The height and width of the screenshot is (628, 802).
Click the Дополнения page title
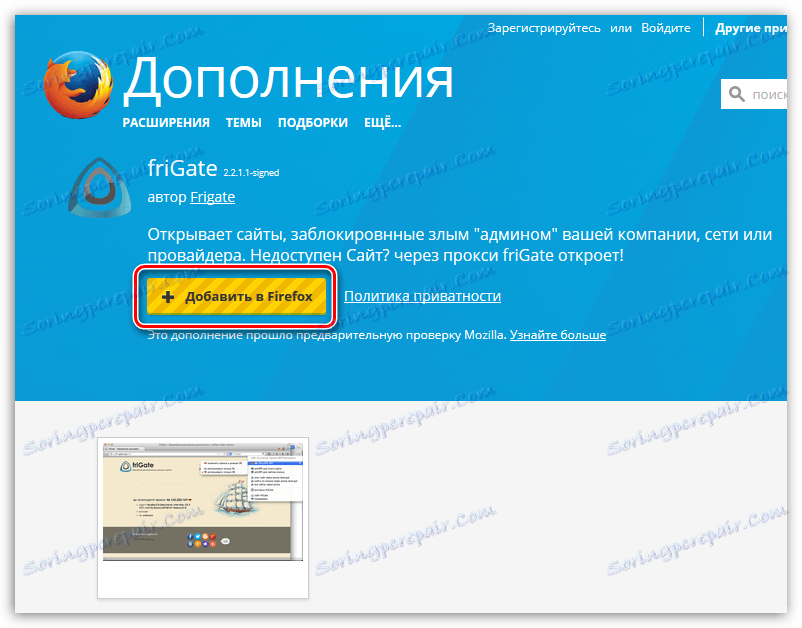(288, 79)
